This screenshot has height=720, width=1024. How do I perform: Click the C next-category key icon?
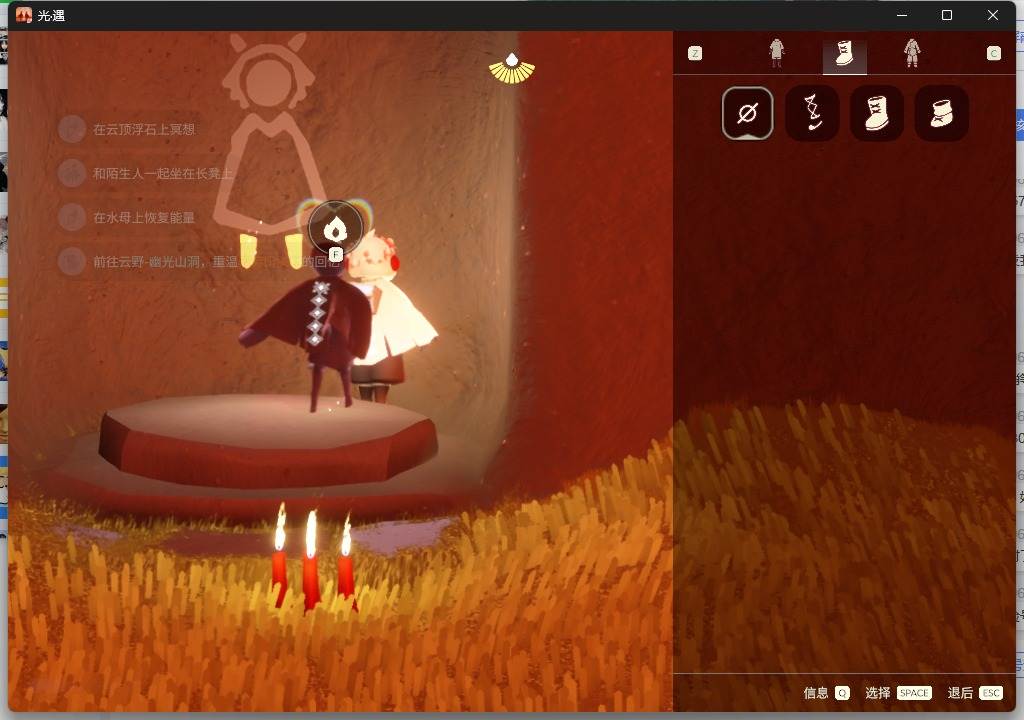(993, 54)
